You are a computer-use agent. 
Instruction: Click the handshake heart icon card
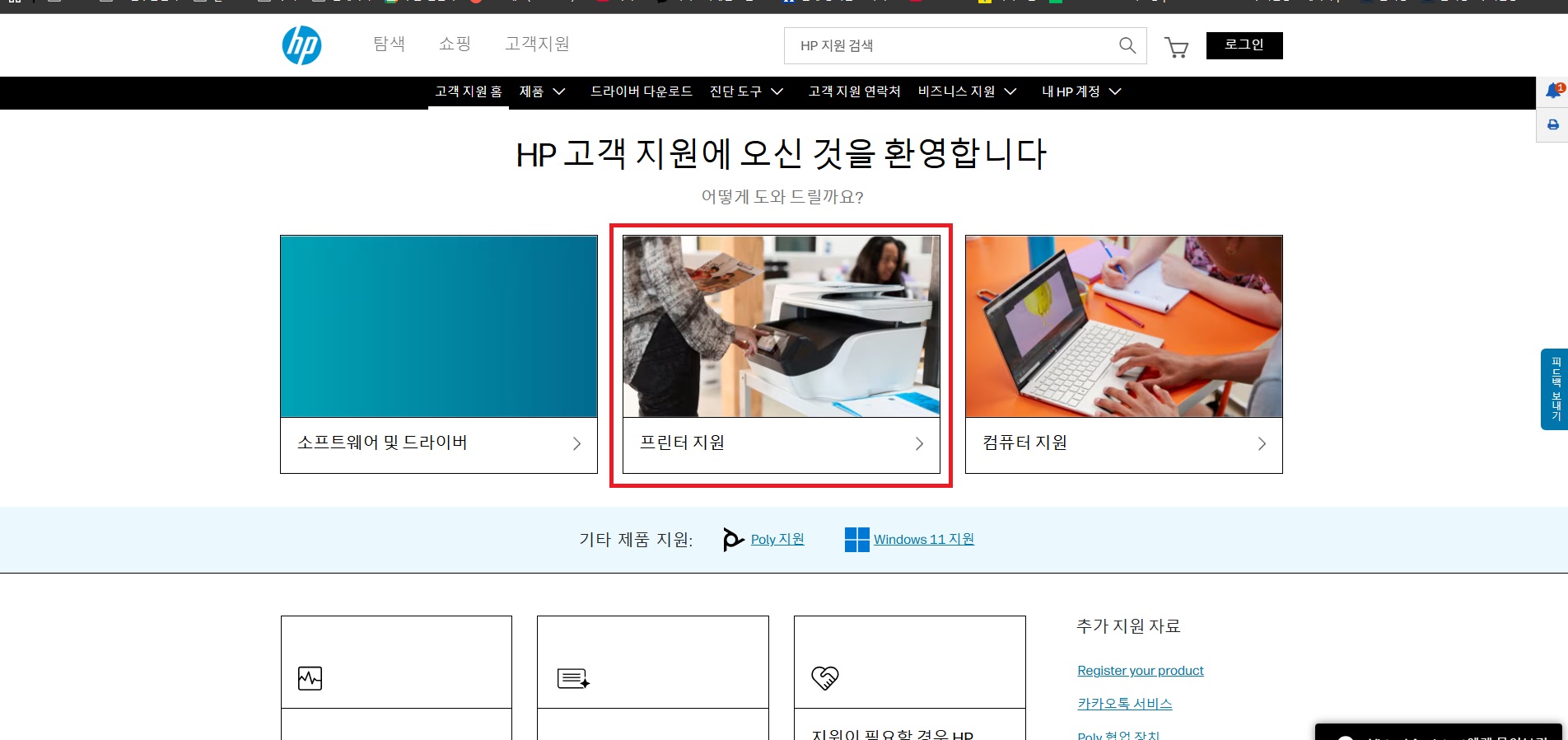[824, 677]
